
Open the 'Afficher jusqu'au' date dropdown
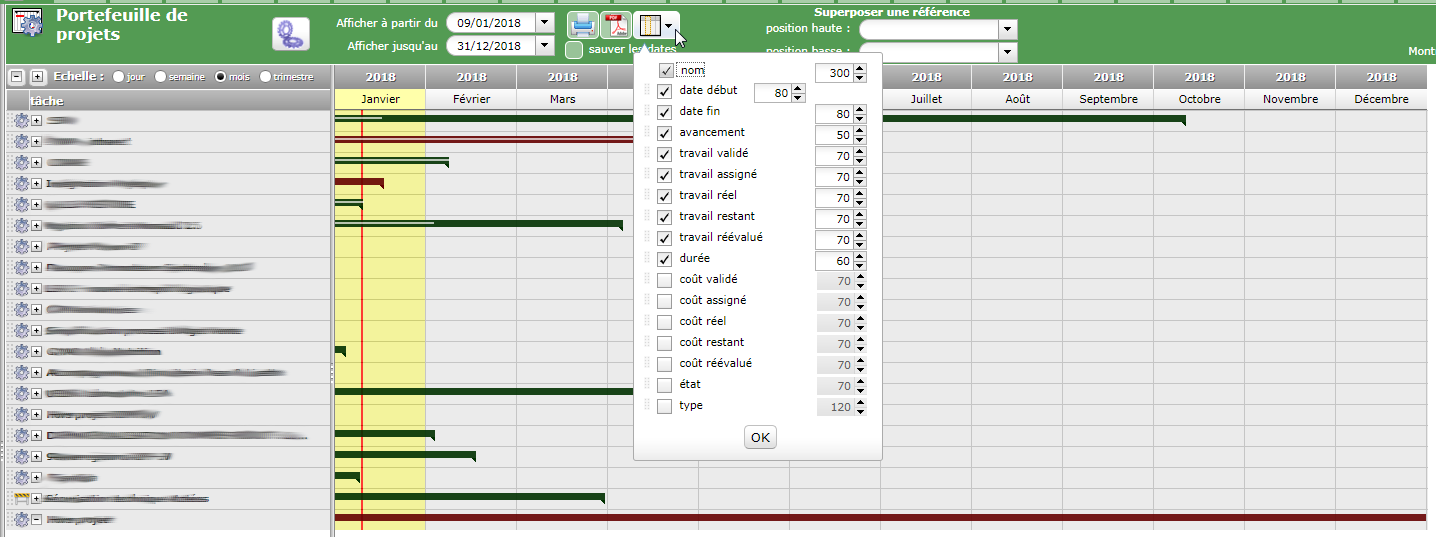pyautogui.click(x=544, y=46)
